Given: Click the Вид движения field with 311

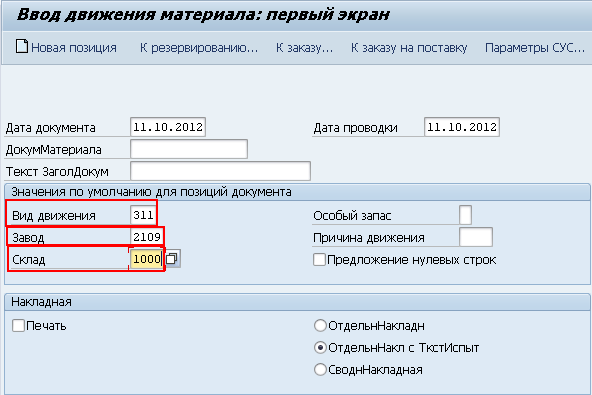Looking at the screenshot, I should coord(143,215).
